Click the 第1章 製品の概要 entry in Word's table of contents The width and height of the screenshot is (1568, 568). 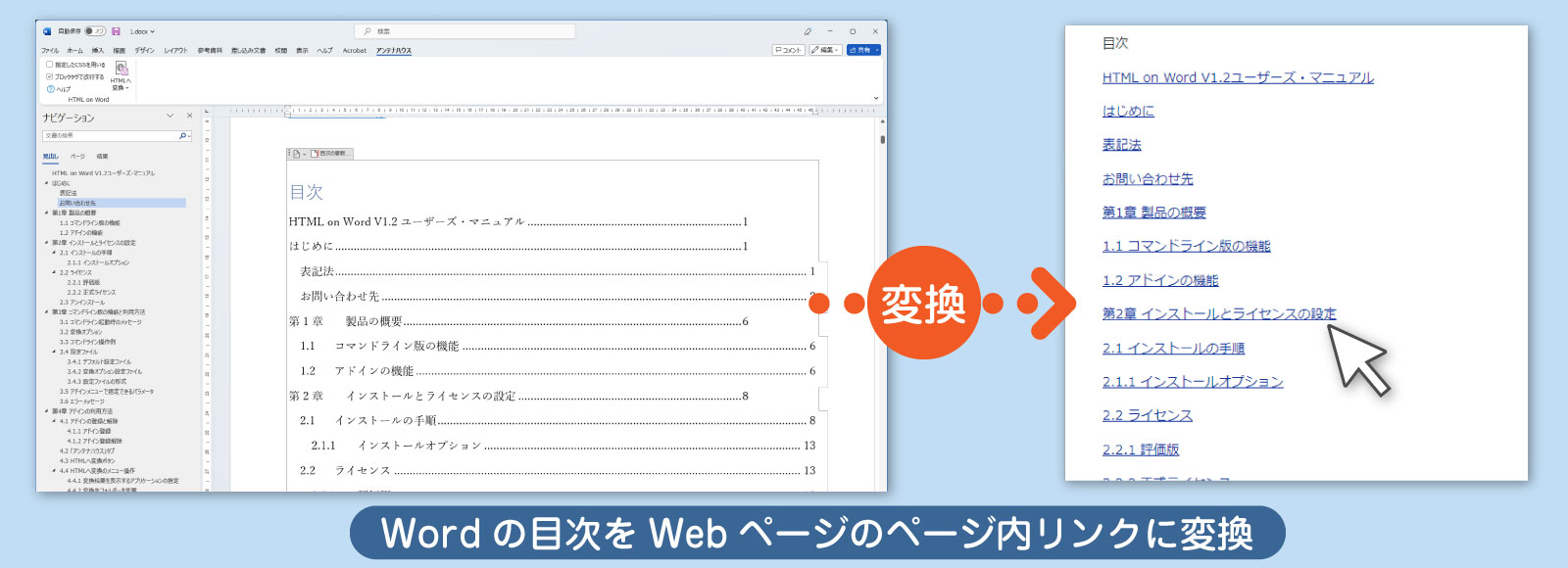pyautogui.click(x=518, y=321)
